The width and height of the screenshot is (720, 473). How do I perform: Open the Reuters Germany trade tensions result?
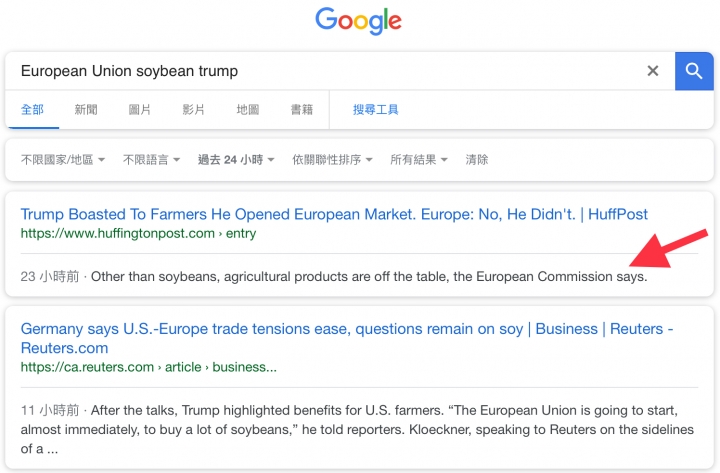point(347,338)
